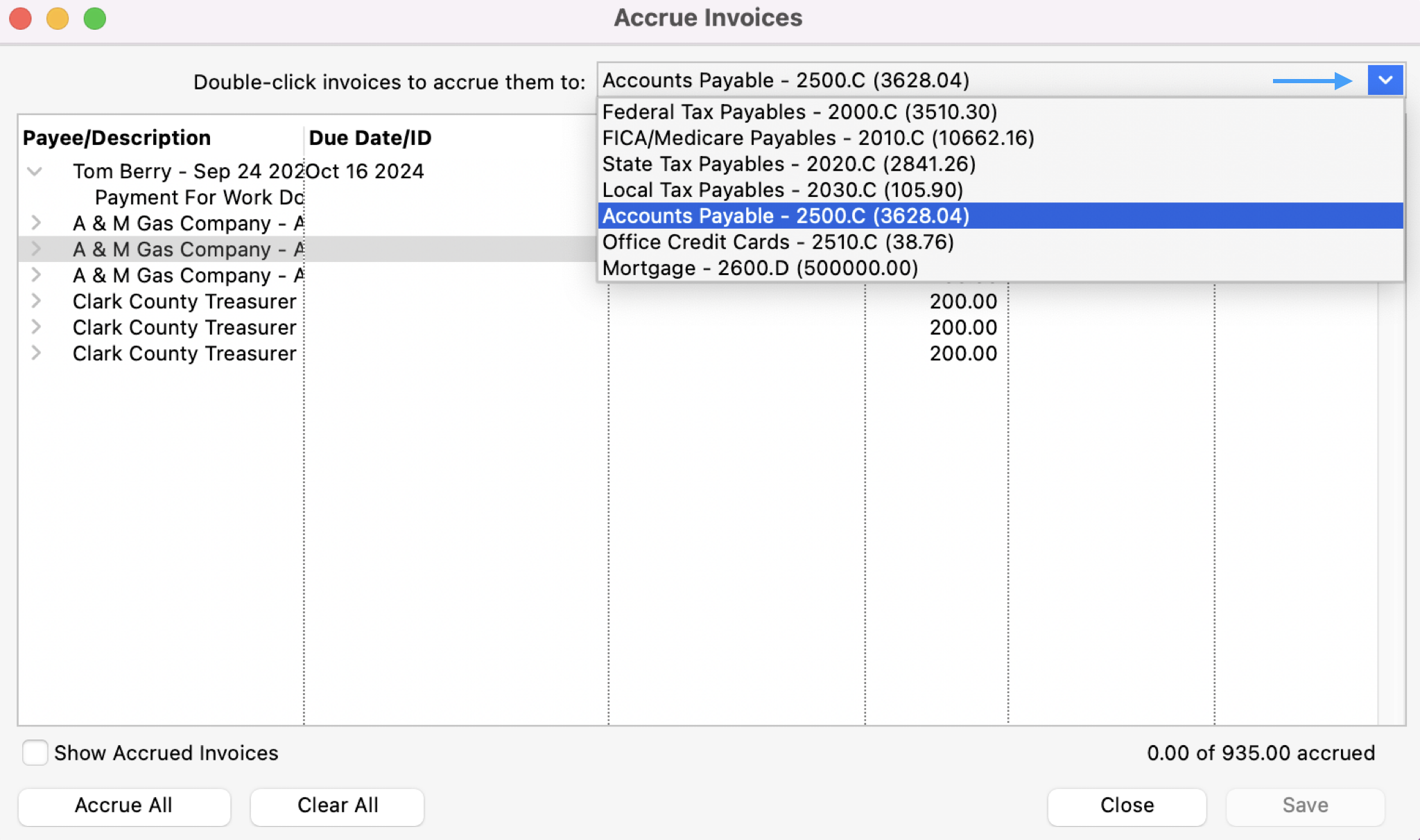
Task: Select State Tax Payables - 2020.C
Action: (788, 164)
